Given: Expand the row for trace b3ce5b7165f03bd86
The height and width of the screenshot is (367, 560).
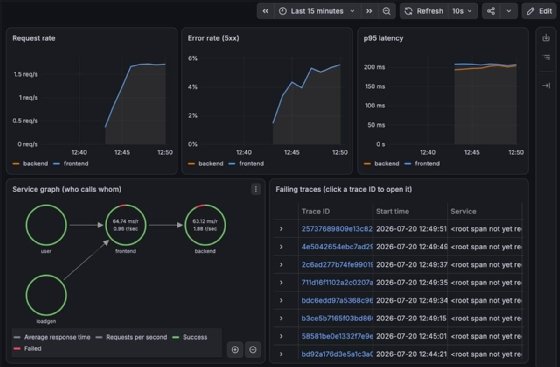Looking at the screenshot, I should pyautogui.click(x=281, y=318).
